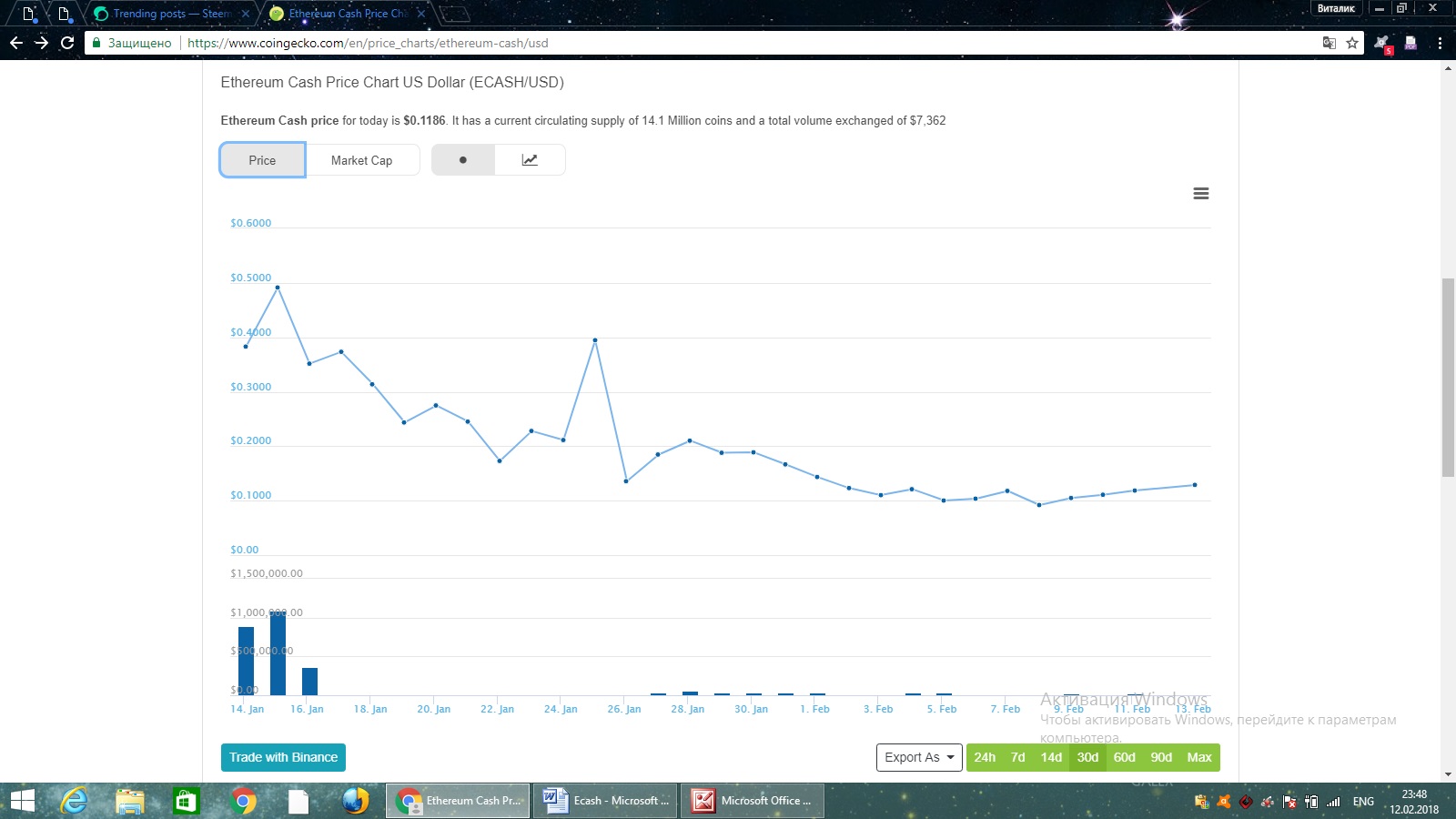Click the Trade with Binance button

[283, 757]
